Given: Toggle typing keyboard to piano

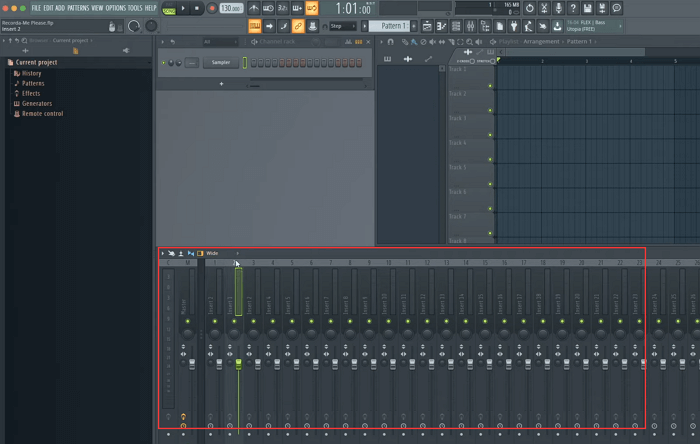Looking at the screenshot, I should [254, 26].
